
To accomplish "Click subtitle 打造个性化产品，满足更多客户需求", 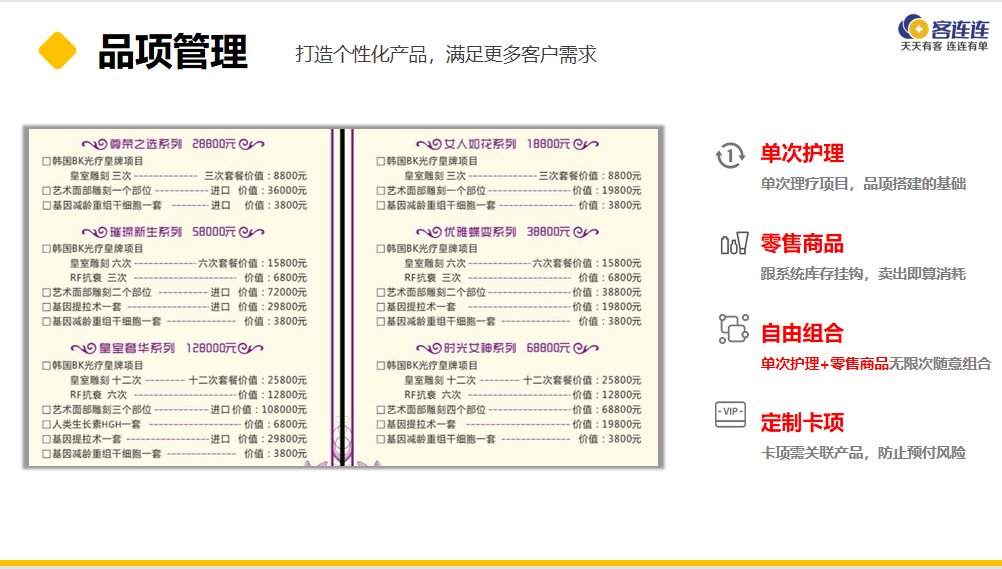I will (x=446, y=54).
